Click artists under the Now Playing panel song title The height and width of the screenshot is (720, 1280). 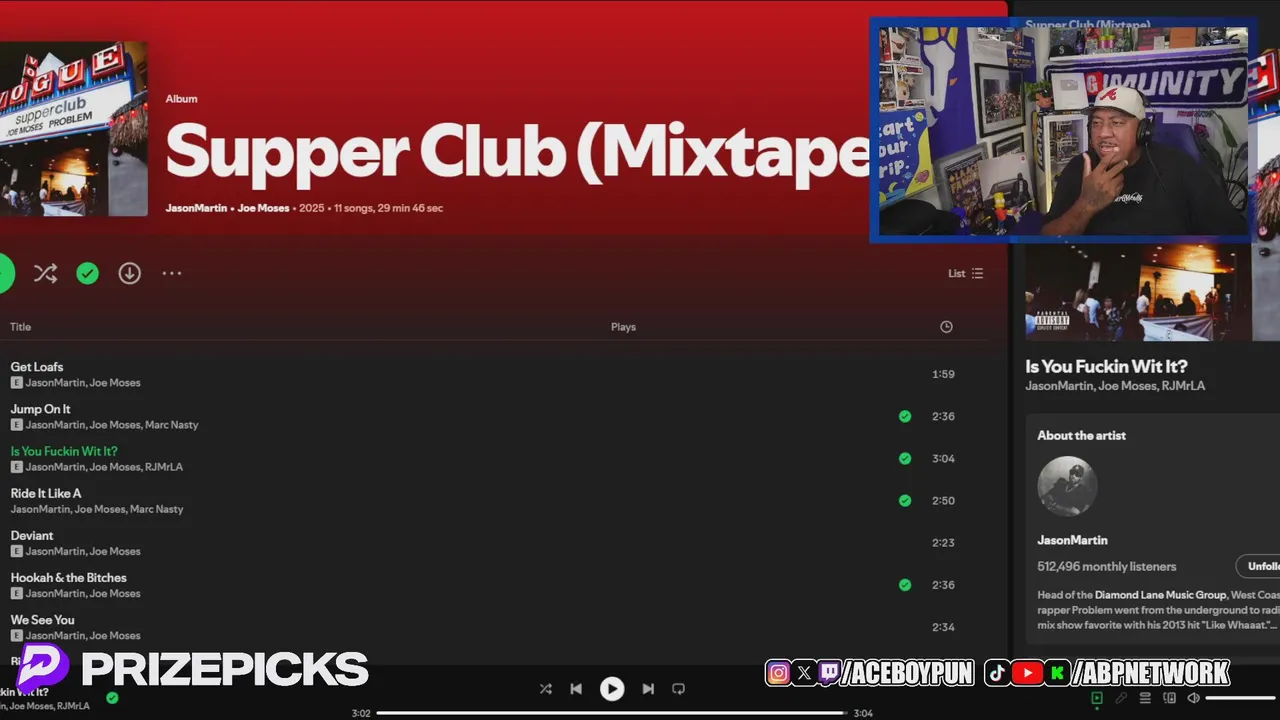1115,386
